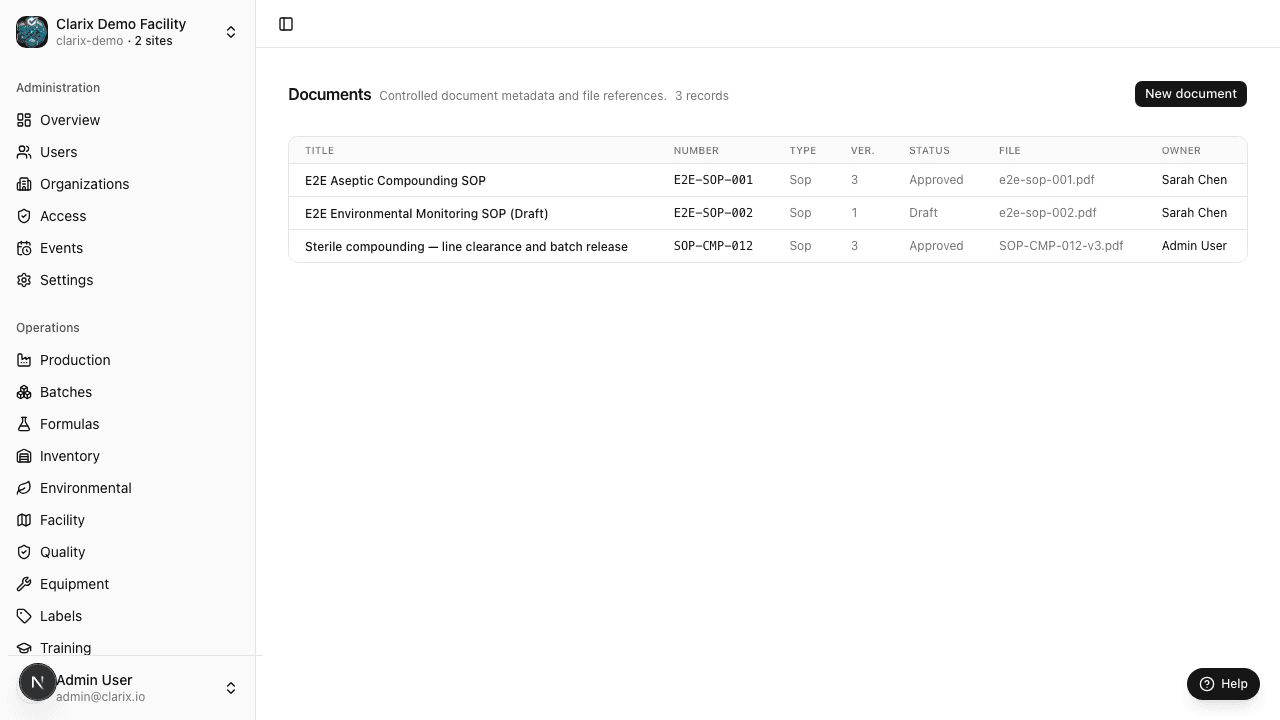1280x720 pixels.
Task: Click the NUMBER column header
Action: point(696,151)
